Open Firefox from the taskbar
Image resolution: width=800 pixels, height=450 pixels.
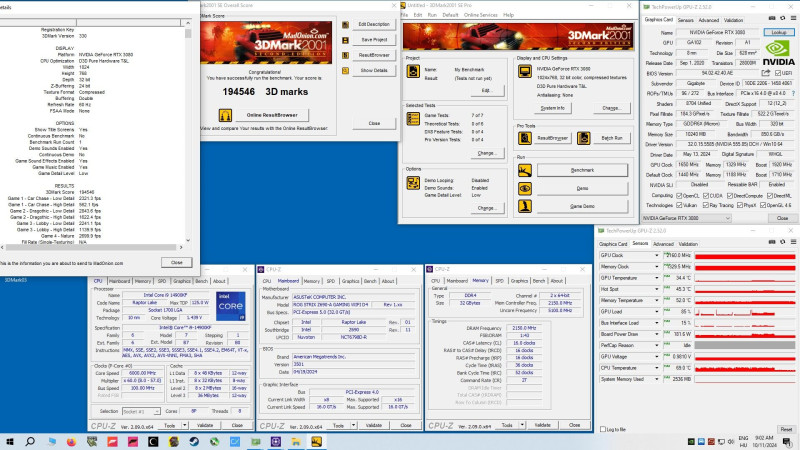click(71, 441)
